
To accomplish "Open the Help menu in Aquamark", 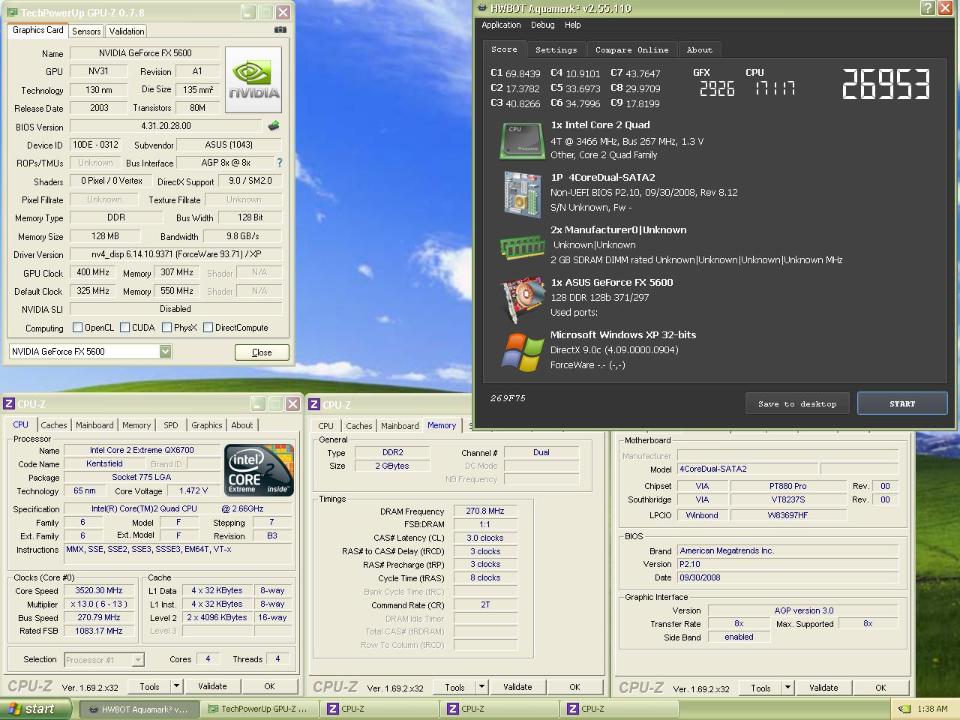I will pyautogui.click(x=572, y=25).
